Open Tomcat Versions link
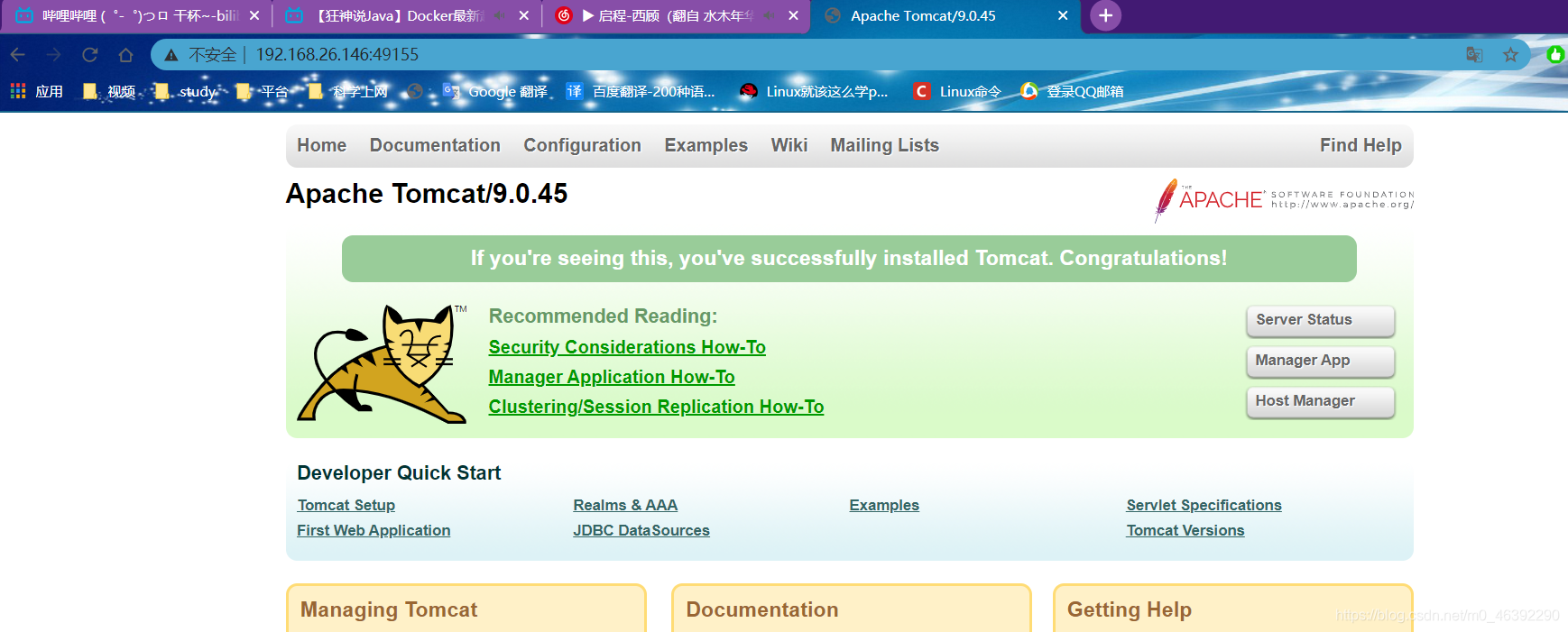Image resolution: width=1568 pixels, height=632 pixels. point(1185,530)
